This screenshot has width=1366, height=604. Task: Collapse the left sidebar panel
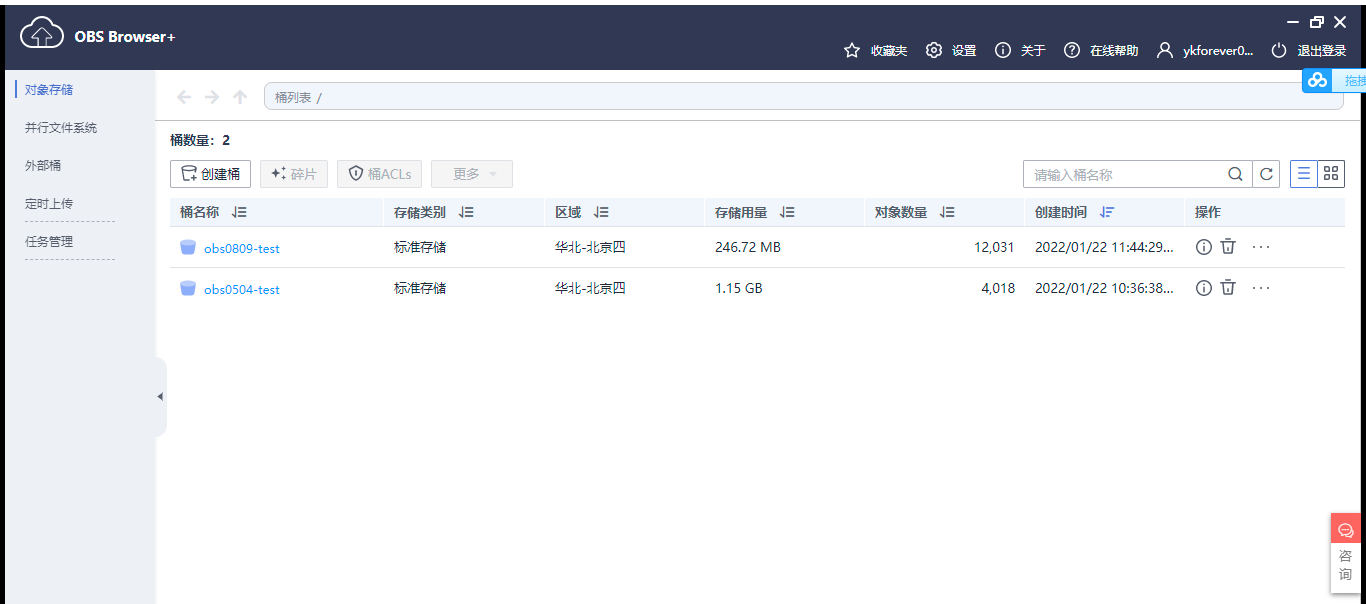(160, 397)
